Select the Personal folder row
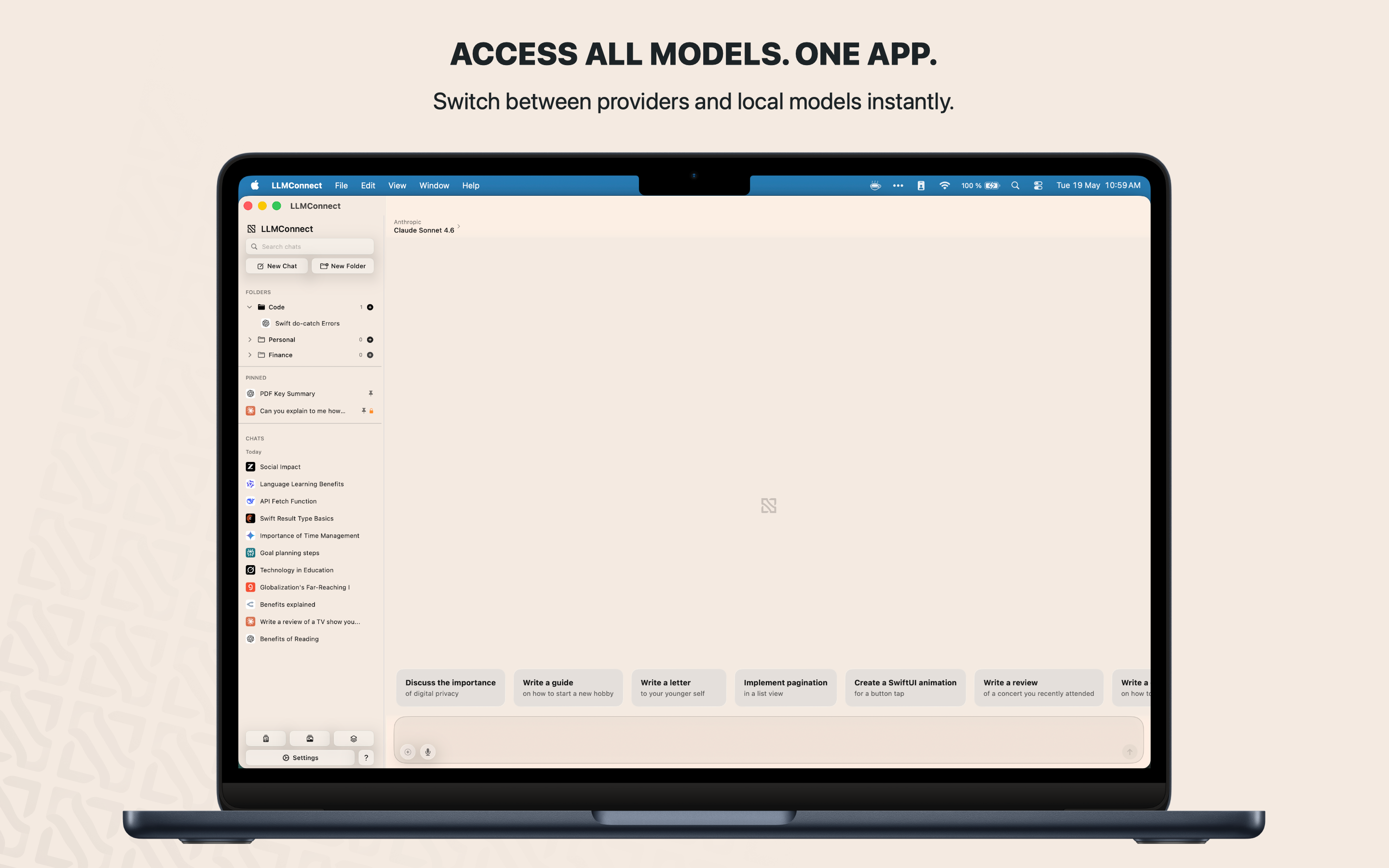The image size is (1389, 868). [310, 340]
